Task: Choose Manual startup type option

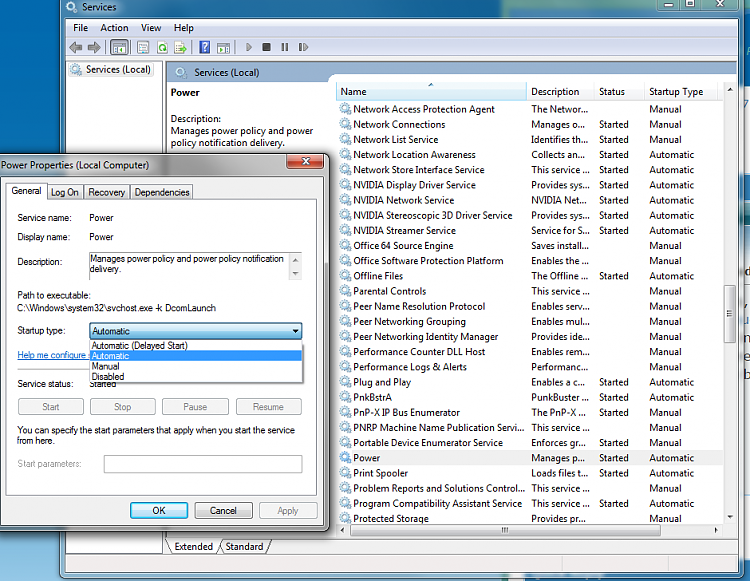Action: [x=196, y=366]
